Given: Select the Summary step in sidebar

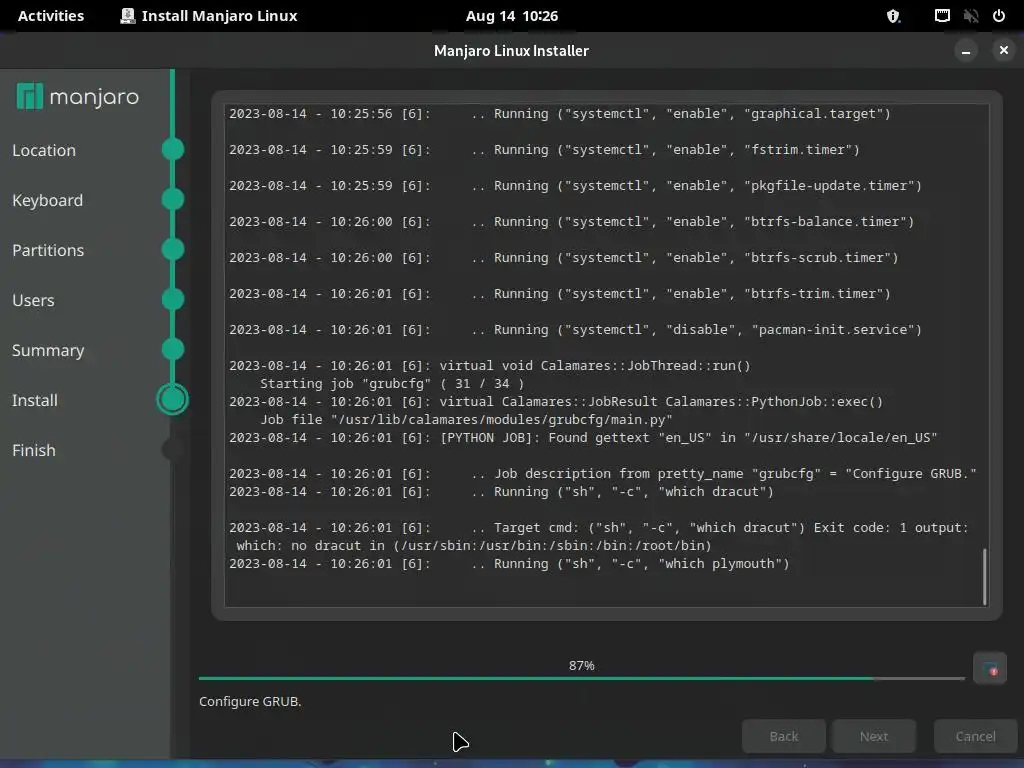Looking at the screenshot, I should tap(48, 351).
